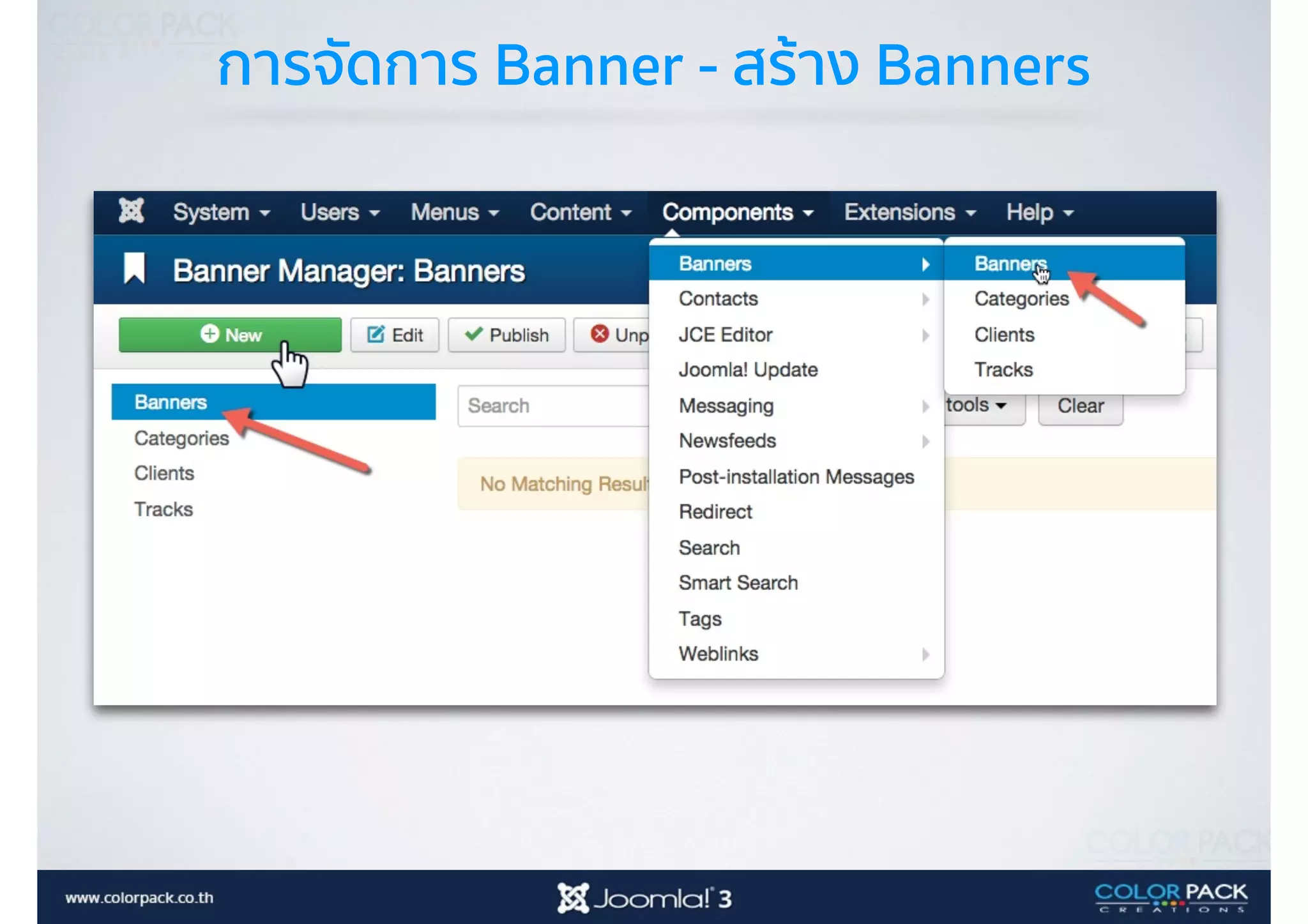Select Clients in the Banners submenu
Screen dimensions: 1308x924
(x=1004, y=335)
